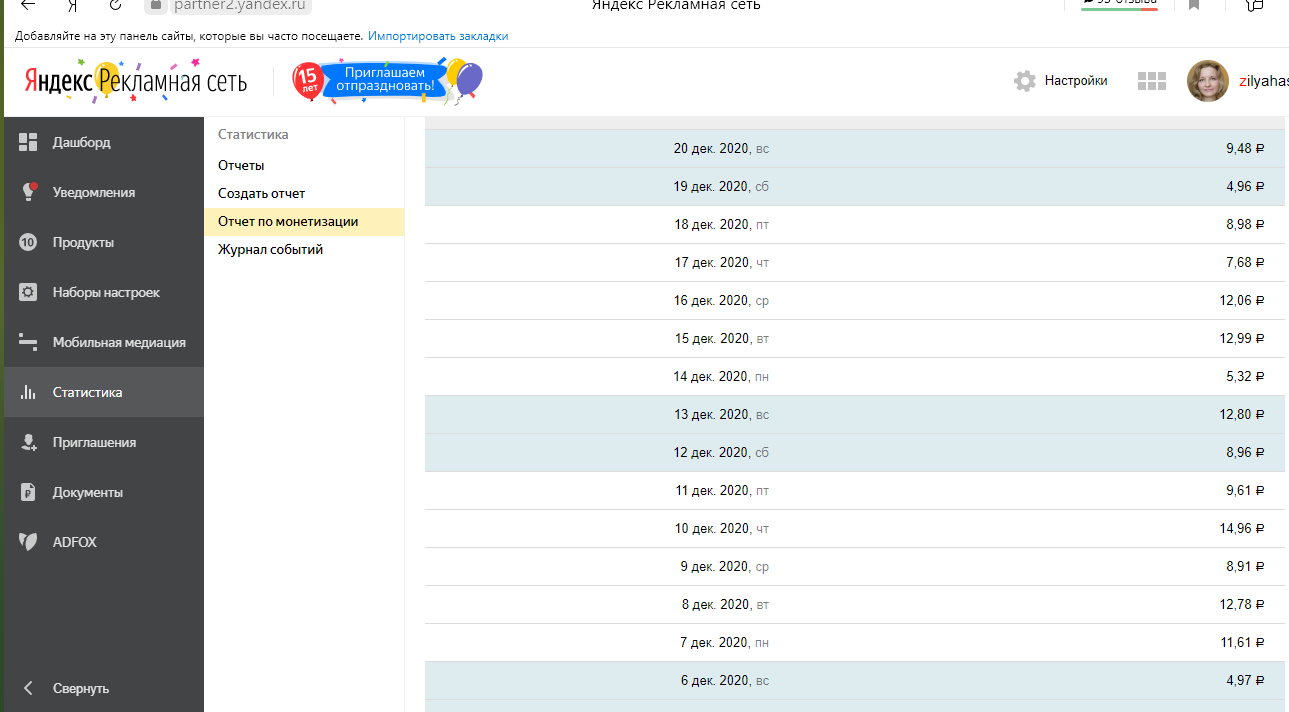Image resolution: width=1289 pixels, height=712 pixels.
Task: Reload the page with the refresh icon
Action: (115, 5)
